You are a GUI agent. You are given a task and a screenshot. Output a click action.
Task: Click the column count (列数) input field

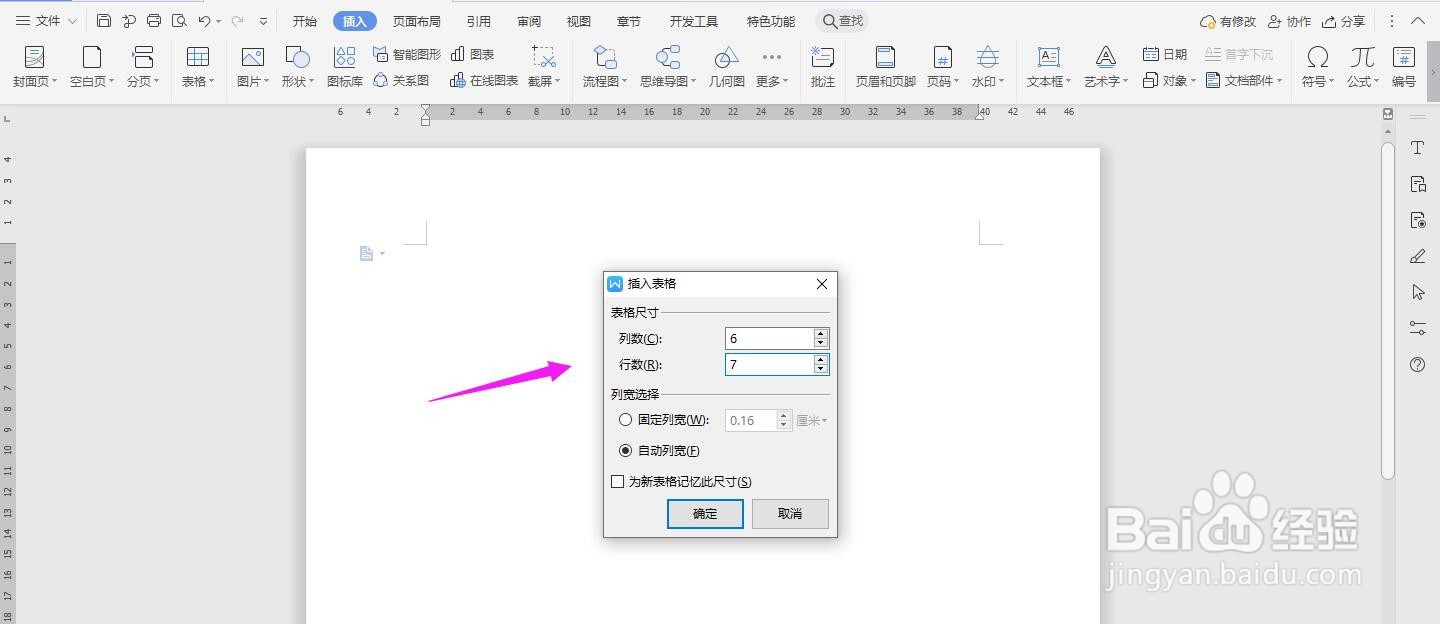tap(770, 339)
